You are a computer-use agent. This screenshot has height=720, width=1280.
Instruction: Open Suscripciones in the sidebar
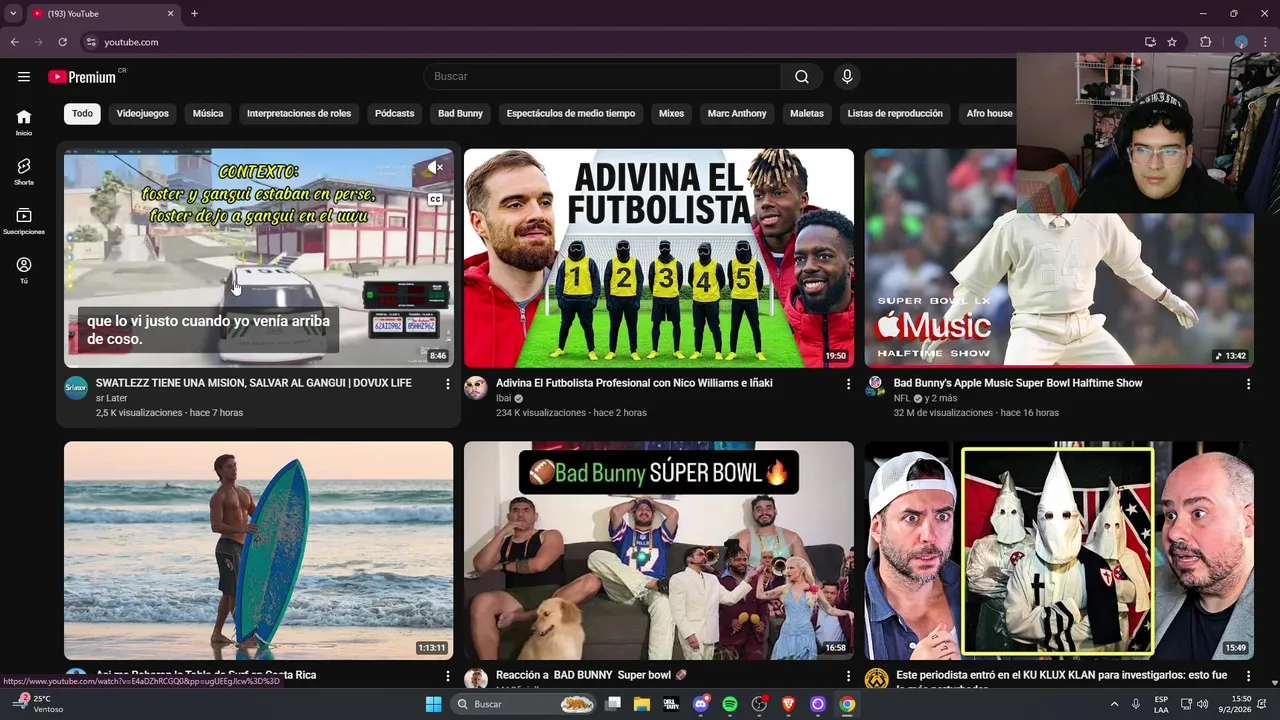(x=24, y=221)
